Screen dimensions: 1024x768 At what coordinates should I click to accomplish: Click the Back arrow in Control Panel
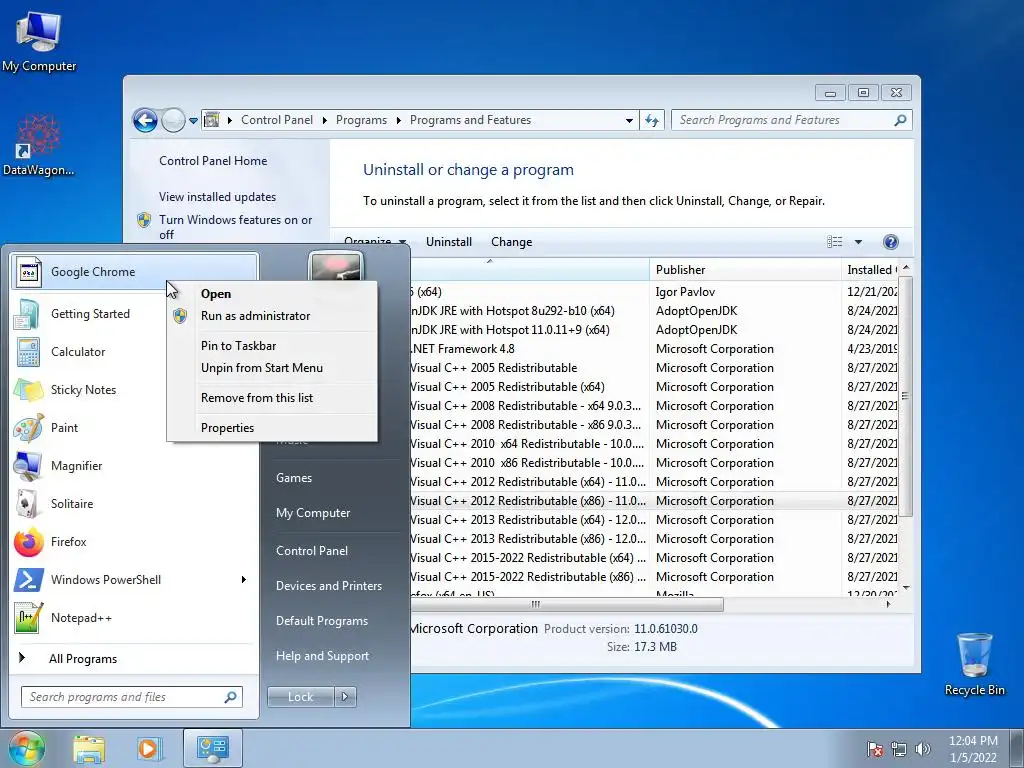pos(145,120)
